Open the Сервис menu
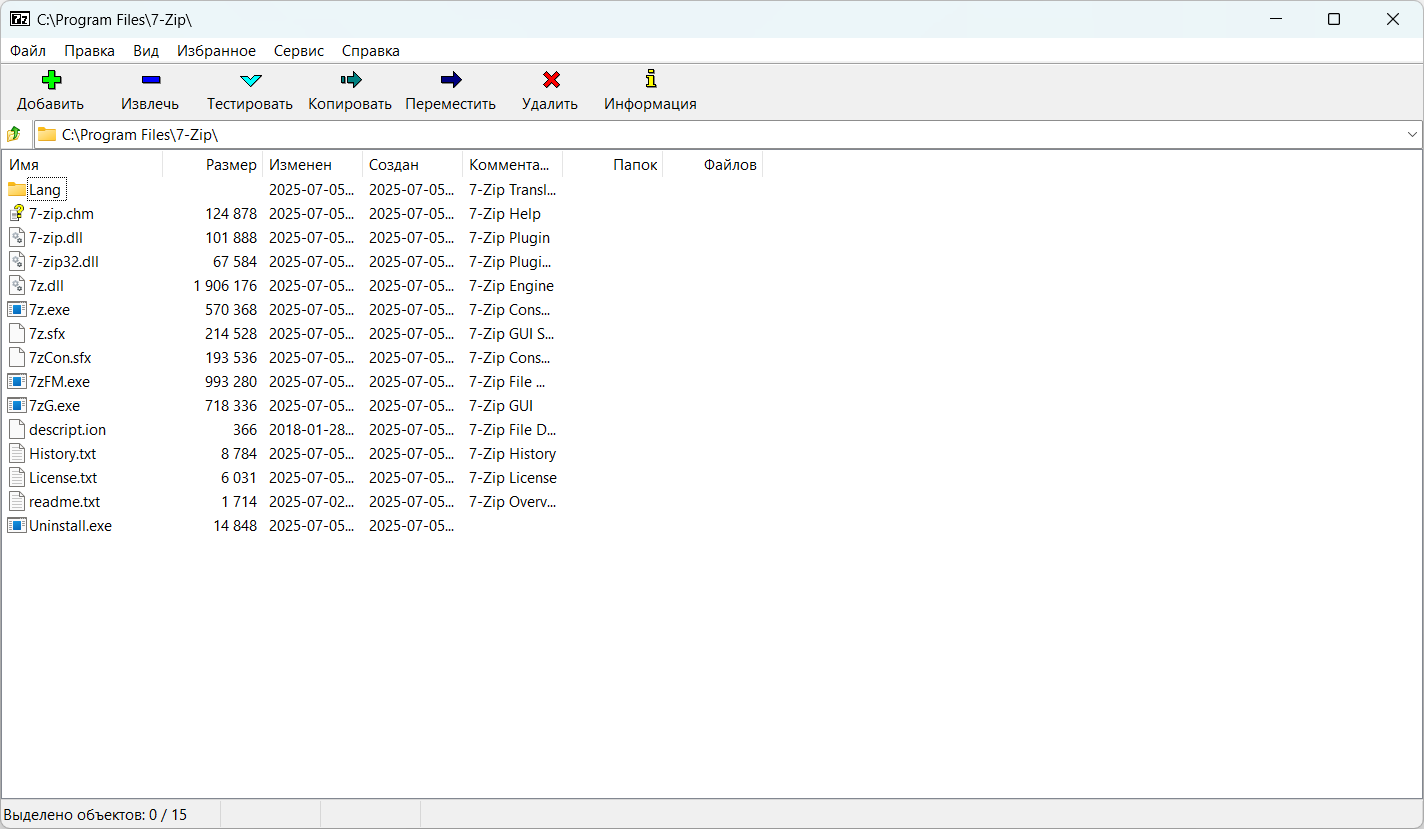The height and width of the screenshot is (829, 1424). pyautogui.click(x=299, y=51)
